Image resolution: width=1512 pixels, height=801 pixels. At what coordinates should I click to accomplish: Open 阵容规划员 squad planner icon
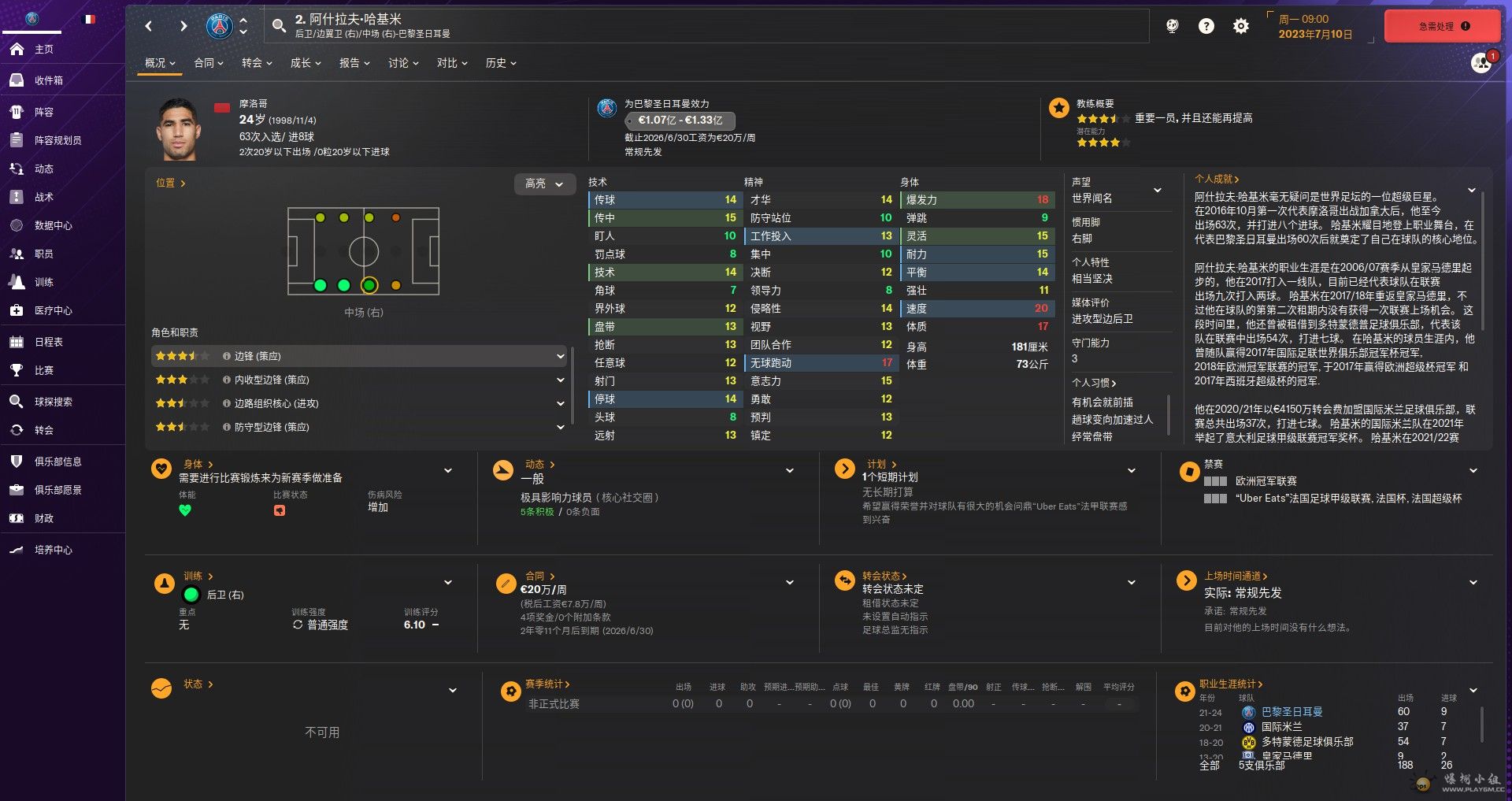pyautogui.click(x=17, y=140)
